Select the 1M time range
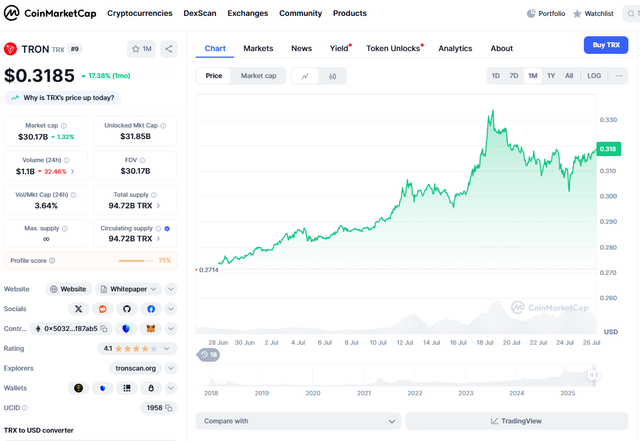Viewport: 640px width, 441px height. click(533, 76)
